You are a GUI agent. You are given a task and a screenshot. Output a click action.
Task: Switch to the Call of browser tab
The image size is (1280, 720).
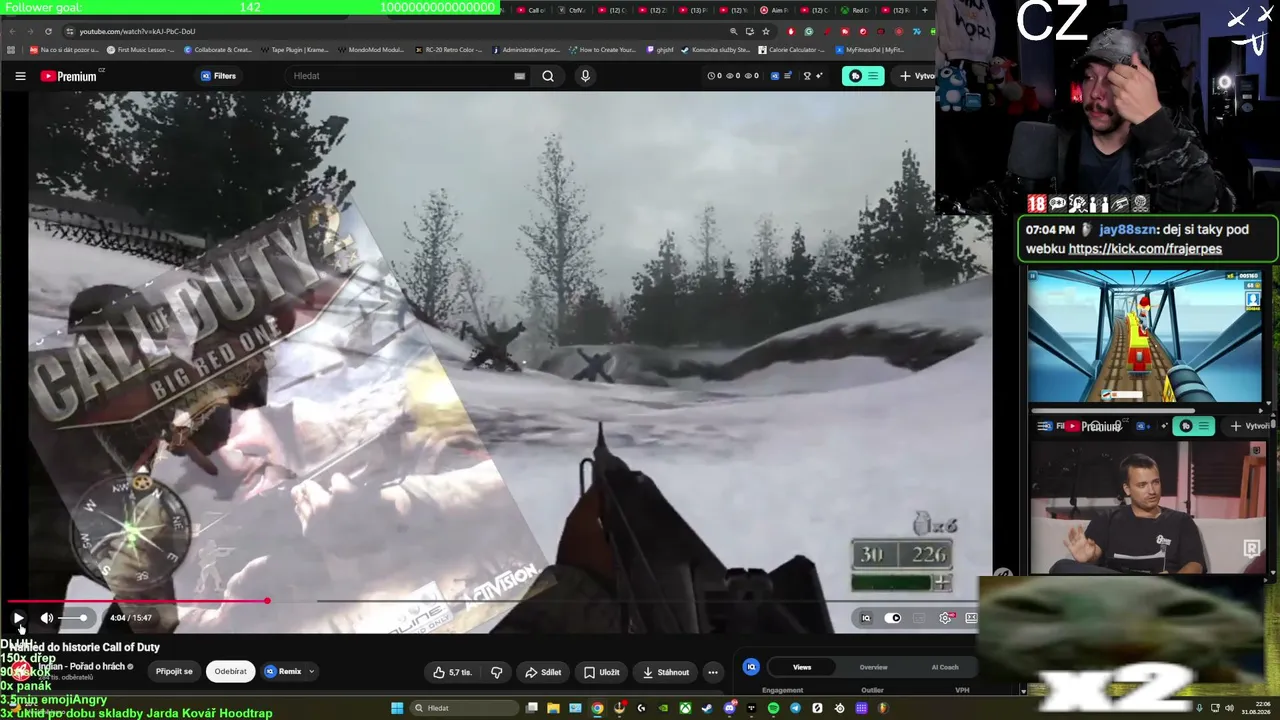[532, 10]
